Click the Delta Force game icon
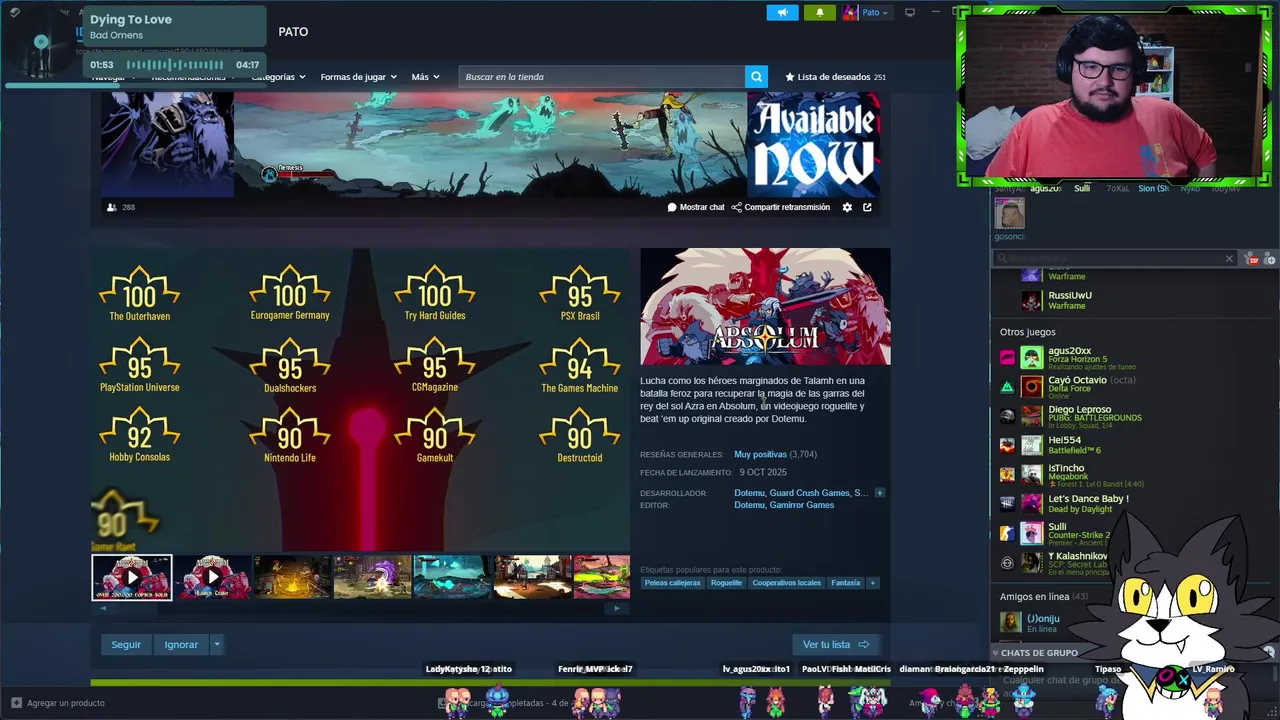The image size is (1280, 720). (1007, 386)
